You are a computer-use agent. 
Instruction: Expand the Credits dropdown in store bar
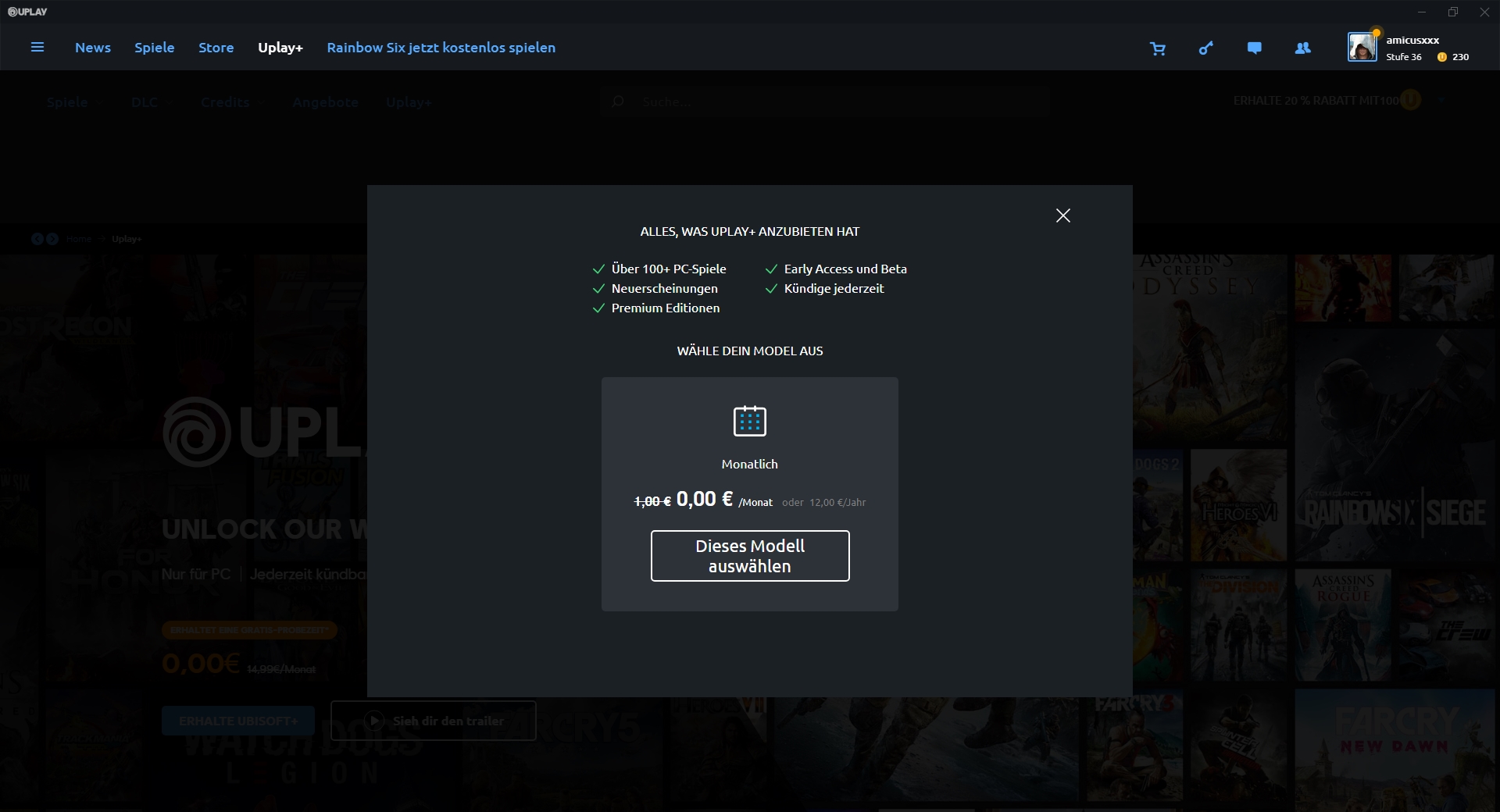tap(233, 102)
